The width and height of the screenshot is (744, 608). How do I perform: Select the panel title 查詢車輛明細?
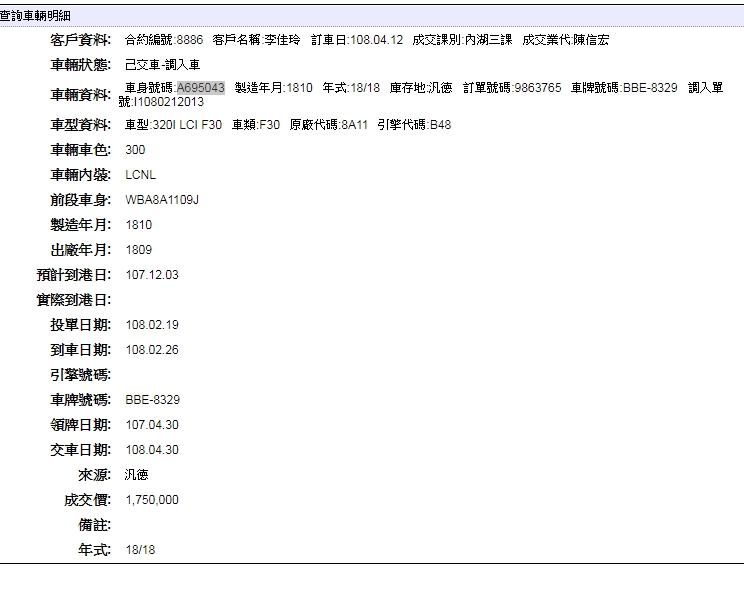(x=35, y=16)
